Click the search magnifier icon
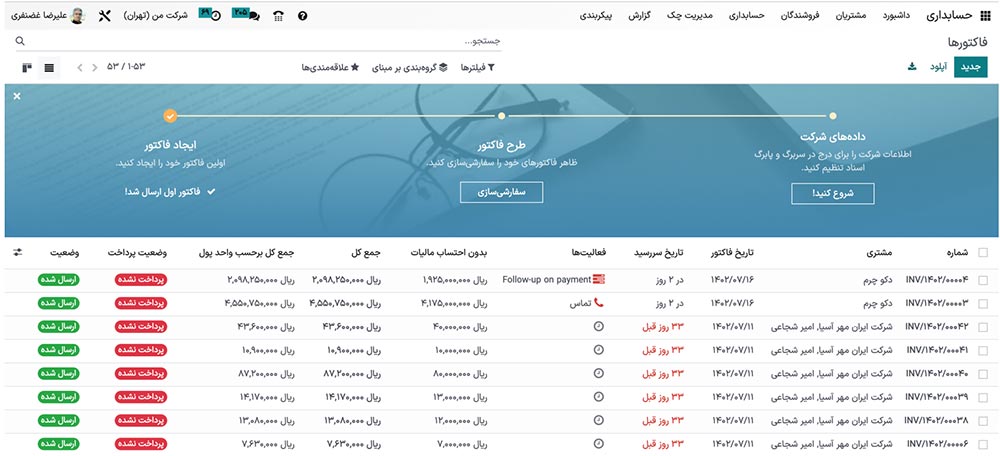Image resolution: width=1000 pixels, height=456 pixels. [20, 41]
